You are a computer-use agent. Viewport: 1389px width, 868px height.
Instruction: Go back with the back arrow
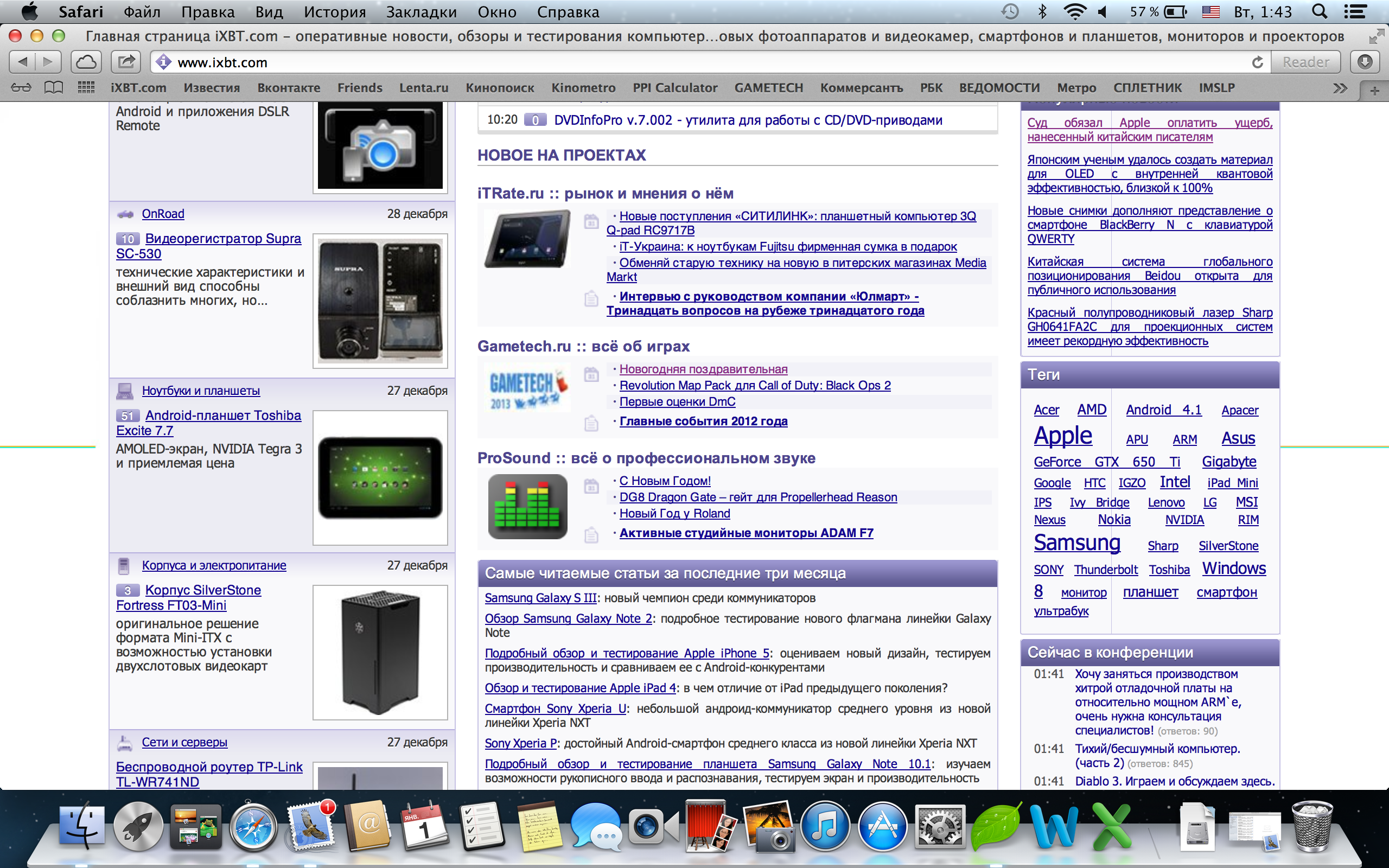[x=23, y=62]
